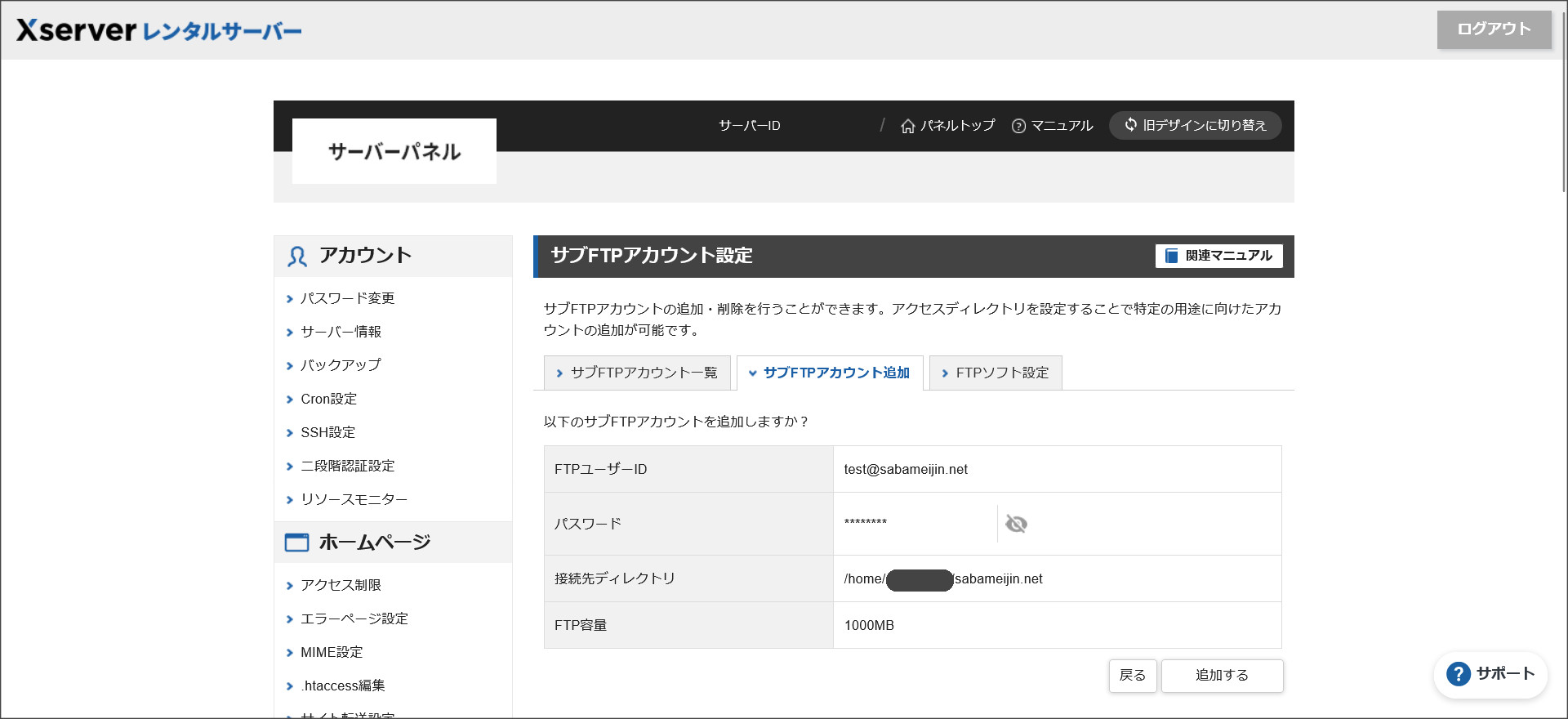Screen dimensions: 1568x719
Task: Click the FTPユーザーID label cell
Action: [688, 469]
